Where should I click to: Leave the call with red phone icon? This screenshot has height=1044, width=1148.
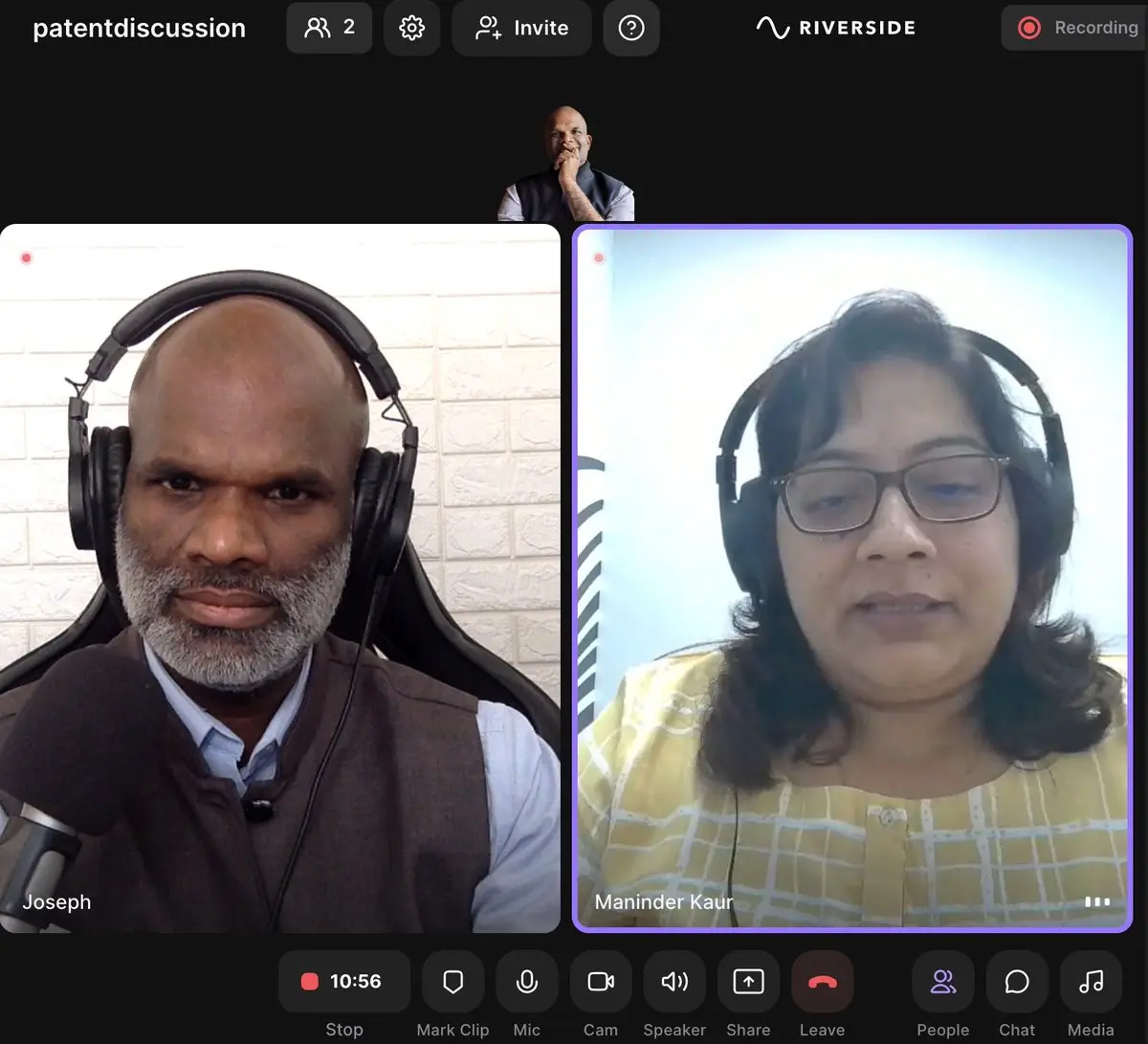(x=822, y=982)
